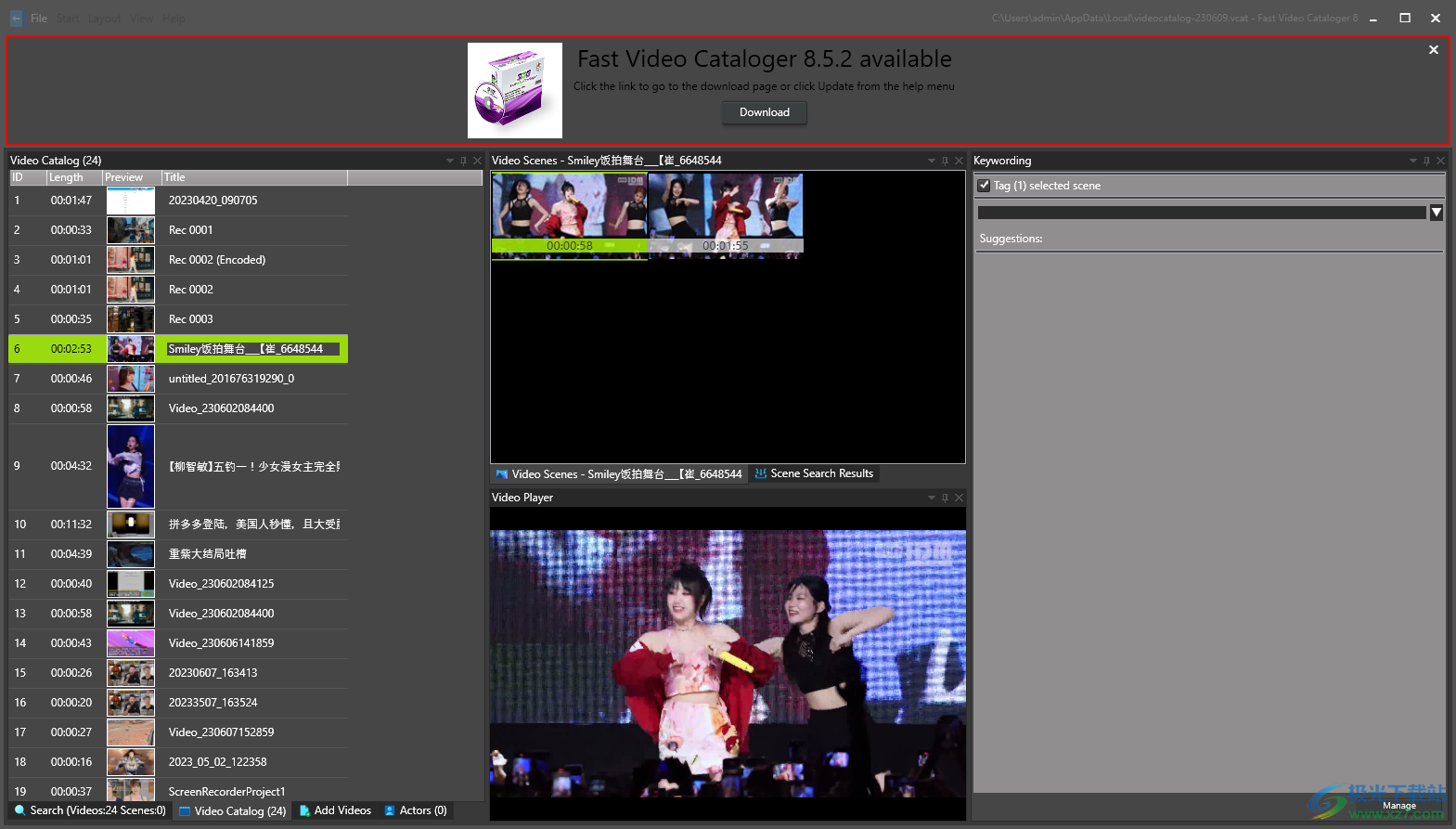Image resolution: width=1456 pixels, height=829 pixels.
Task: Click the search-results icon on Scene Search Results tab
Action: 761,473
